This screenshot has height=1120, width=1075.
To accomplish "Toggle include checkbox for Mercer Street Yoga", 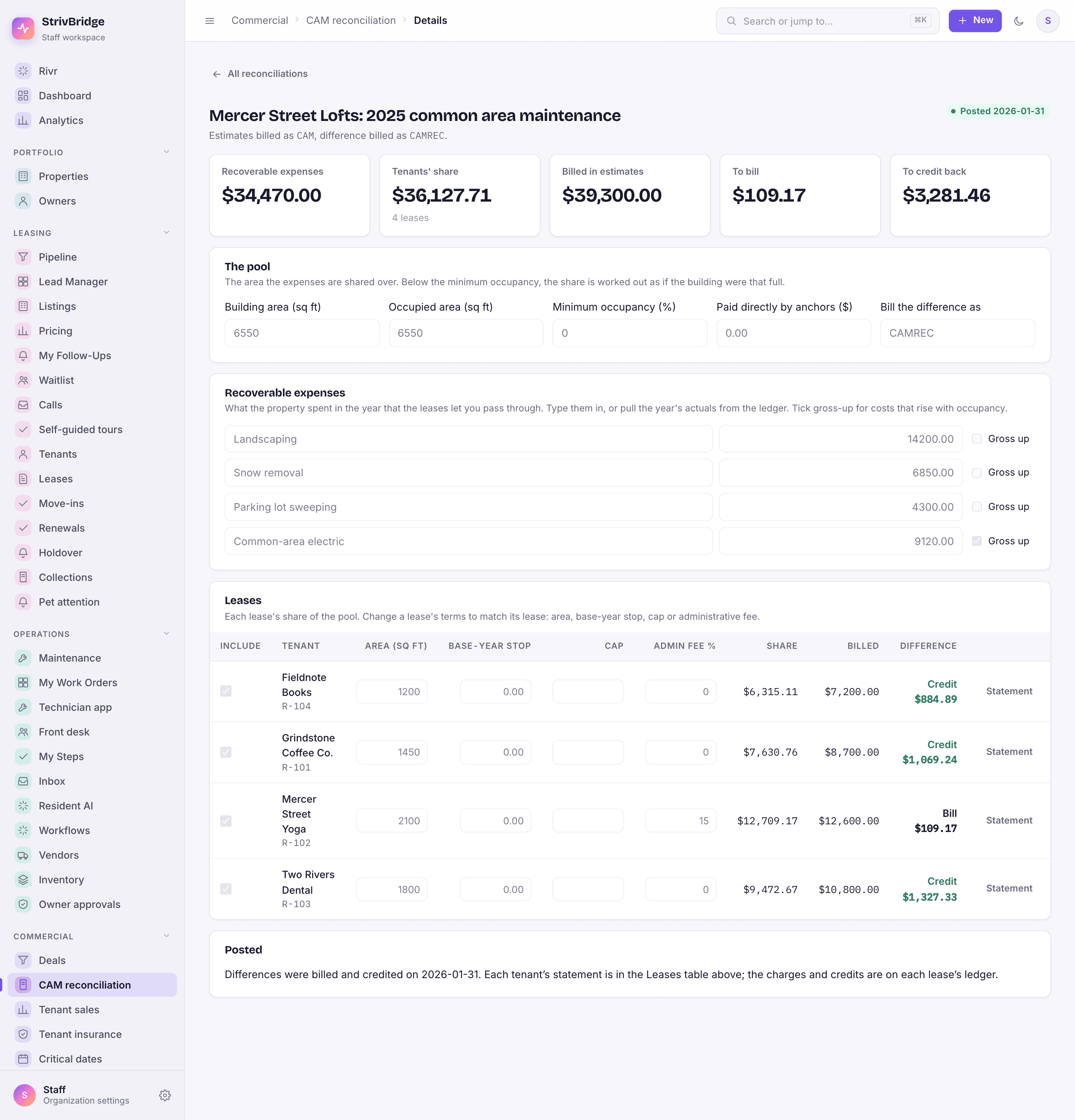I will point(225,821).
